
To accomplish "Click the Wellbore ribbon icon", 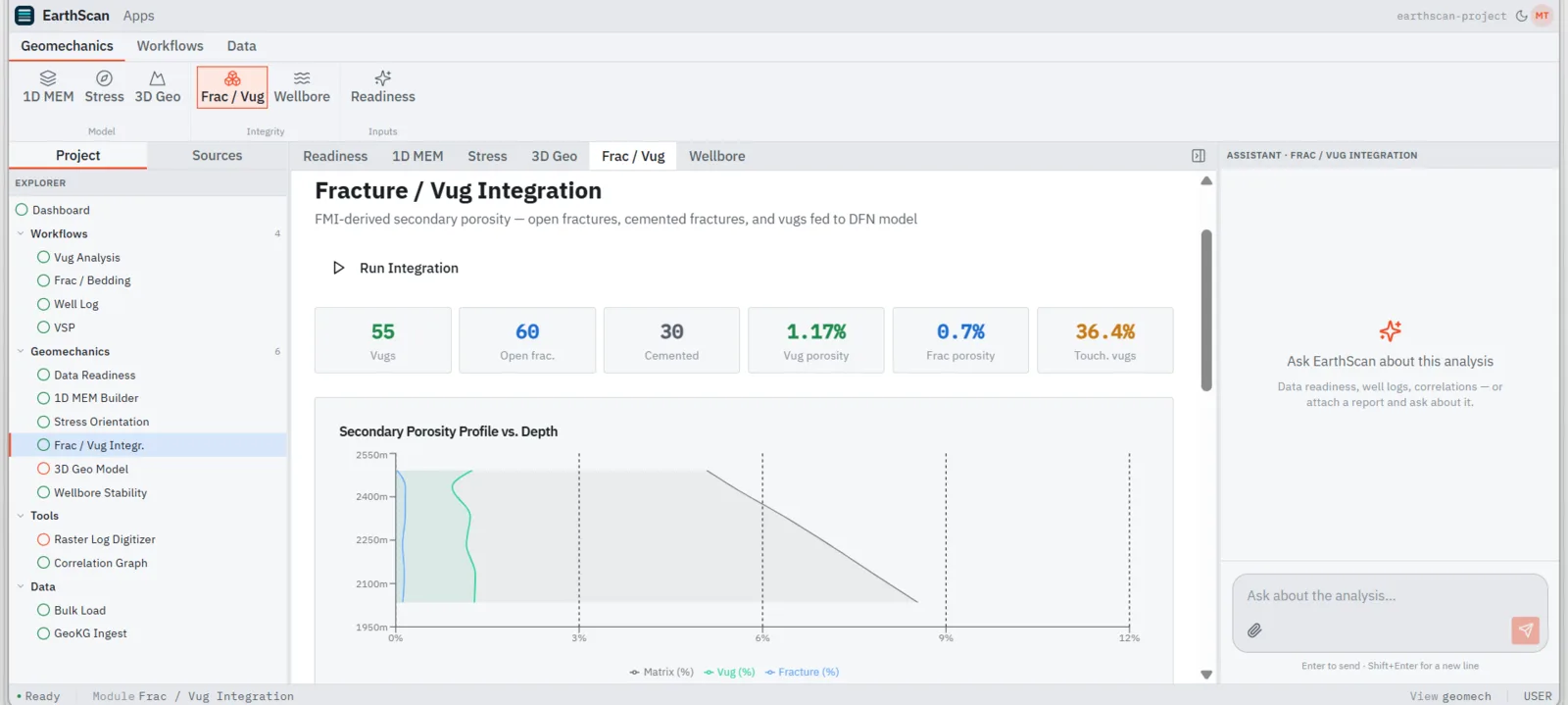I will (x=302, y=78).
